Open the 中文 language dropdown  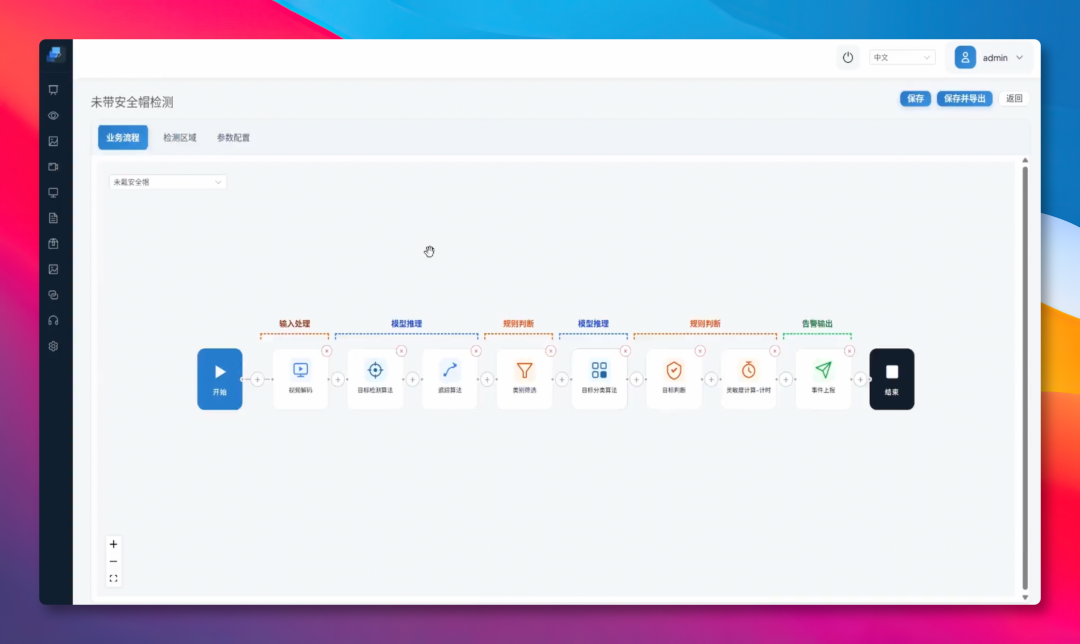click(902, 58)
